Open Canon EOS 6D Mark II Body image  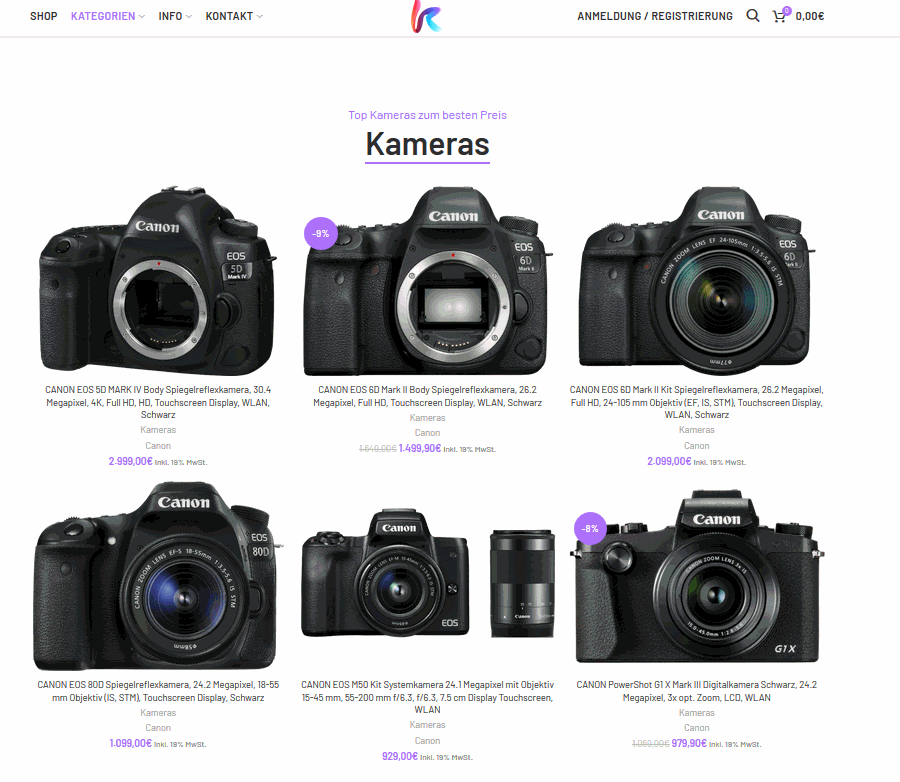pos(427,280)
